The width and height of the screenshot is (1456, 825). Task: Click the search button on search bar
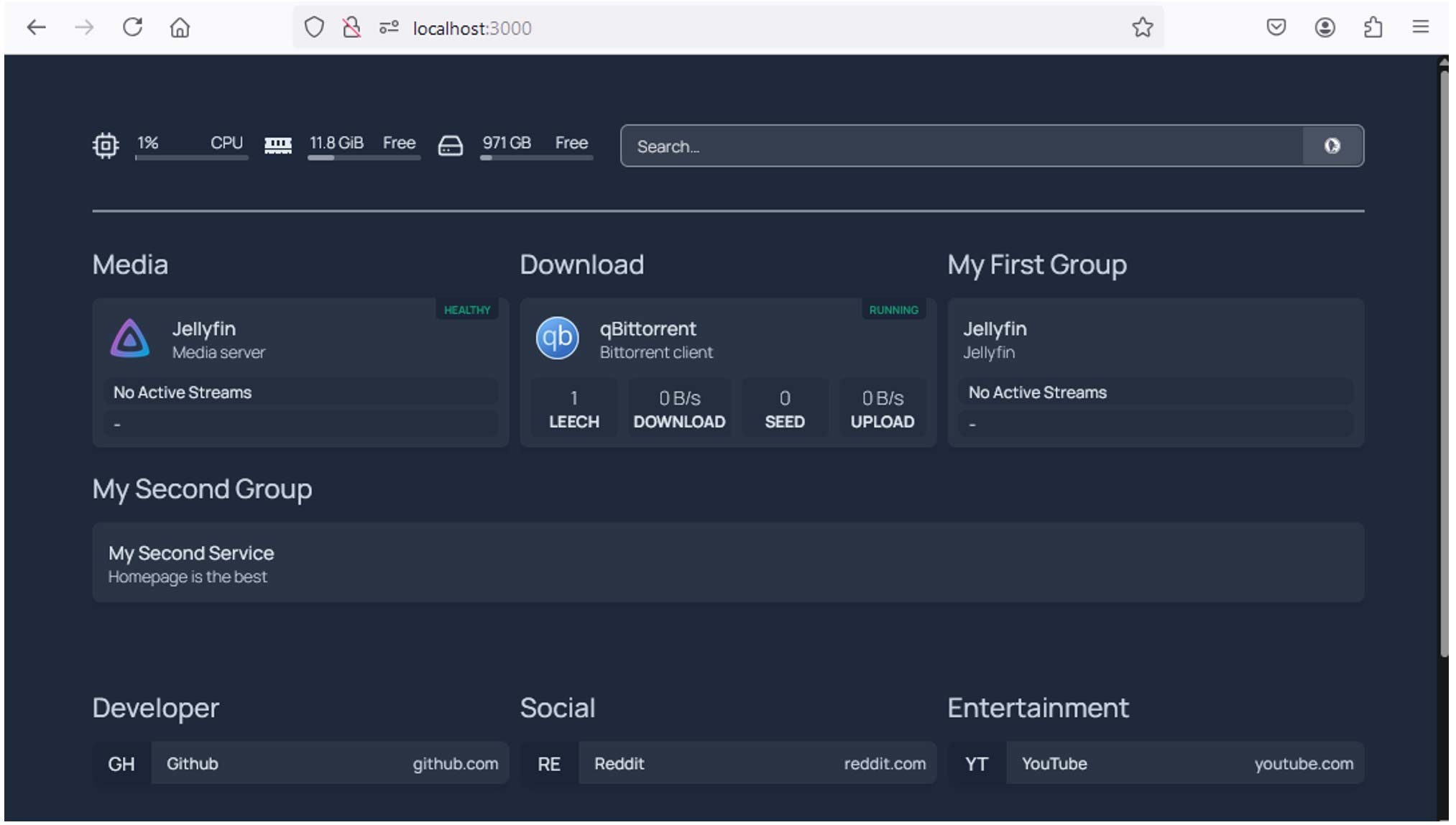(x=1333, y=146)
